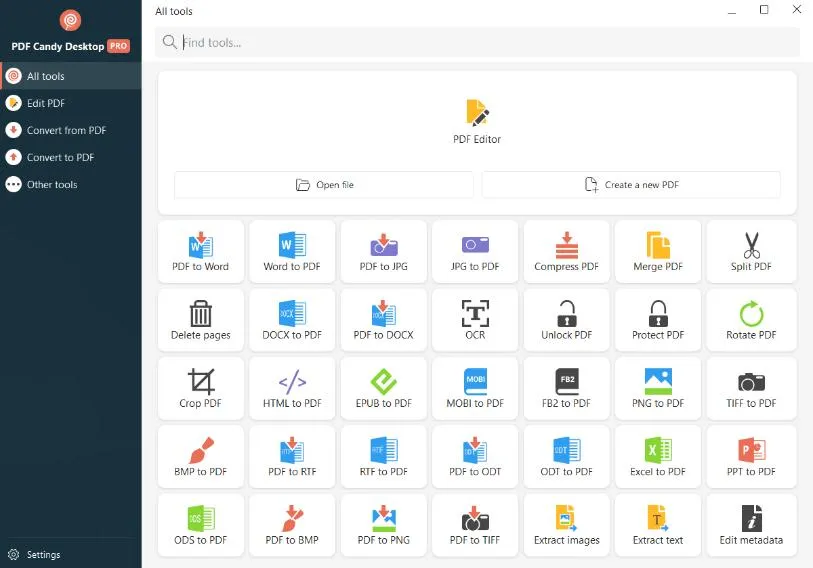The width and height of the screenshot is (813, 568).
Task: Choose the JPG to PDF tool
Action: (x=475, y=252)
